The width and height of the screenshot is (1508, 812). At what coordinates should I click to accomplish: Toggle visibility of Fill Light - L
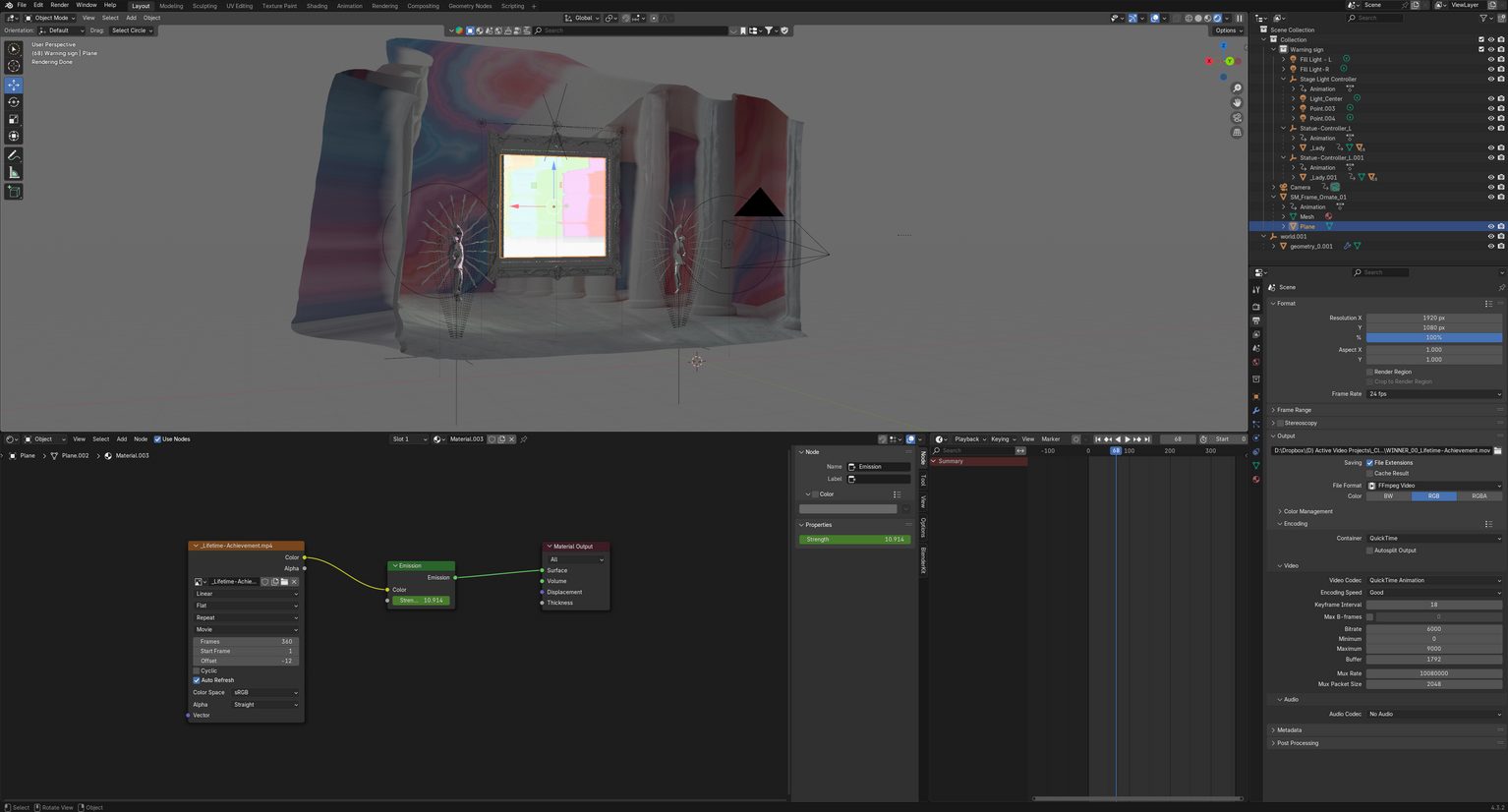point(1491,59)
